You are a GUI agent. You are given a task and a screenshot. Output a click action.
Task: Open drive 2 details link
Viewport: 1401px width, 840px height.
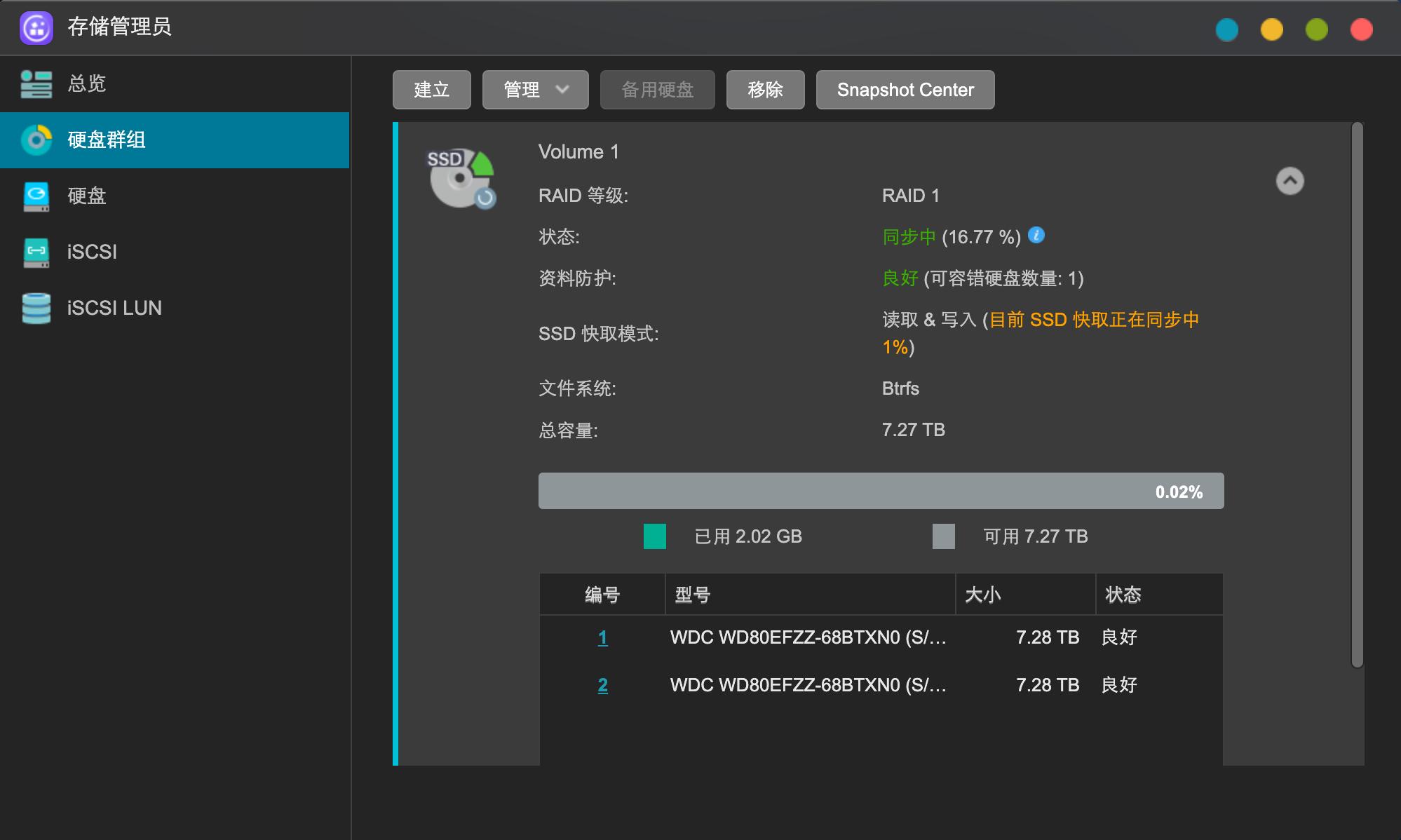pyautogui.click(x=602, y=685)
